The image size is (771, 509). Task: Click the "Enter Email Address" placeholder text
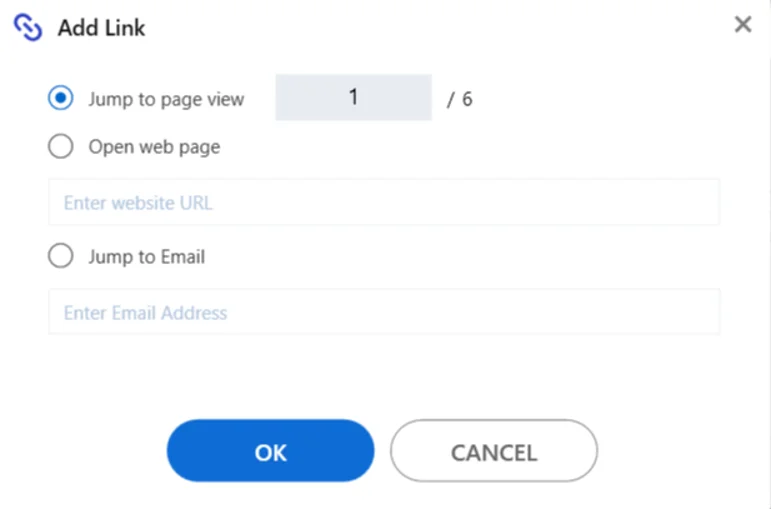[146, 313]
